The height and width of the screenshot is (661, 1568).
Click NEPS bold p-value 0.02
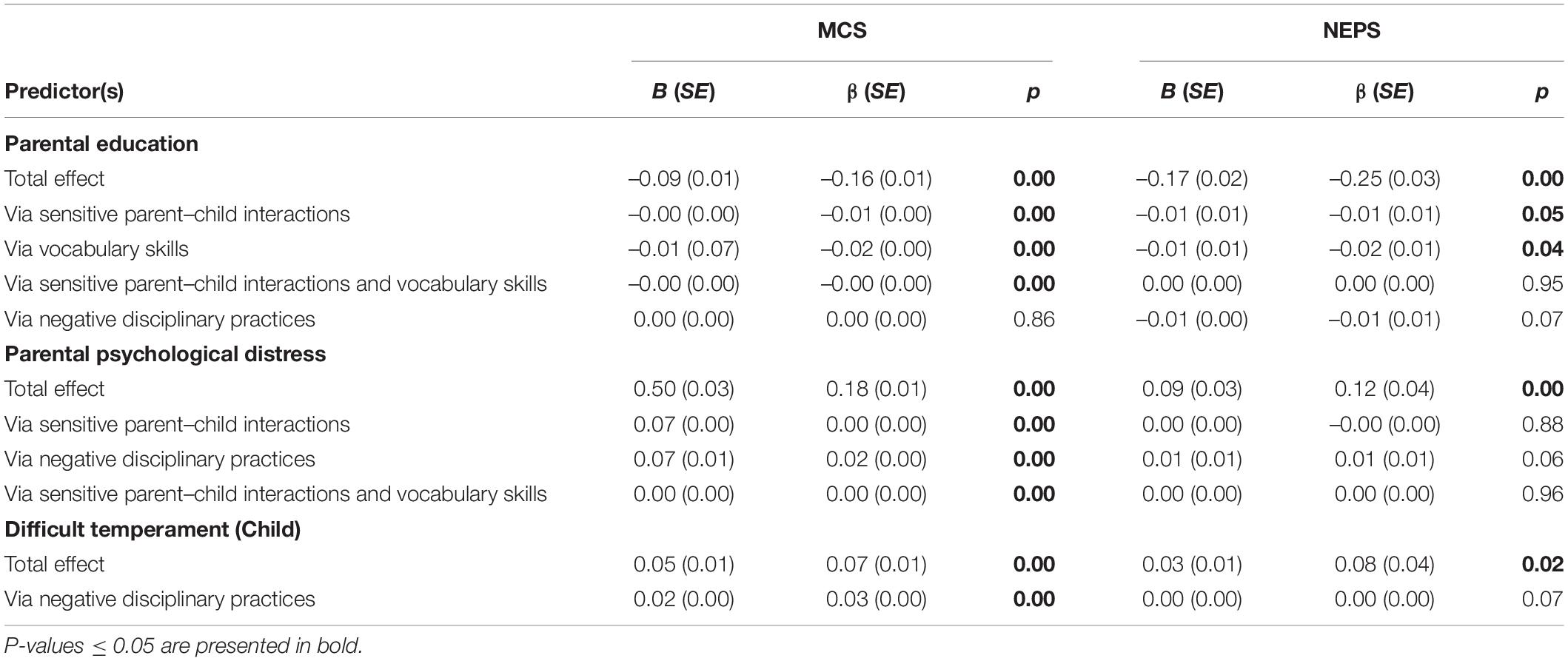tap(1542, 564)
